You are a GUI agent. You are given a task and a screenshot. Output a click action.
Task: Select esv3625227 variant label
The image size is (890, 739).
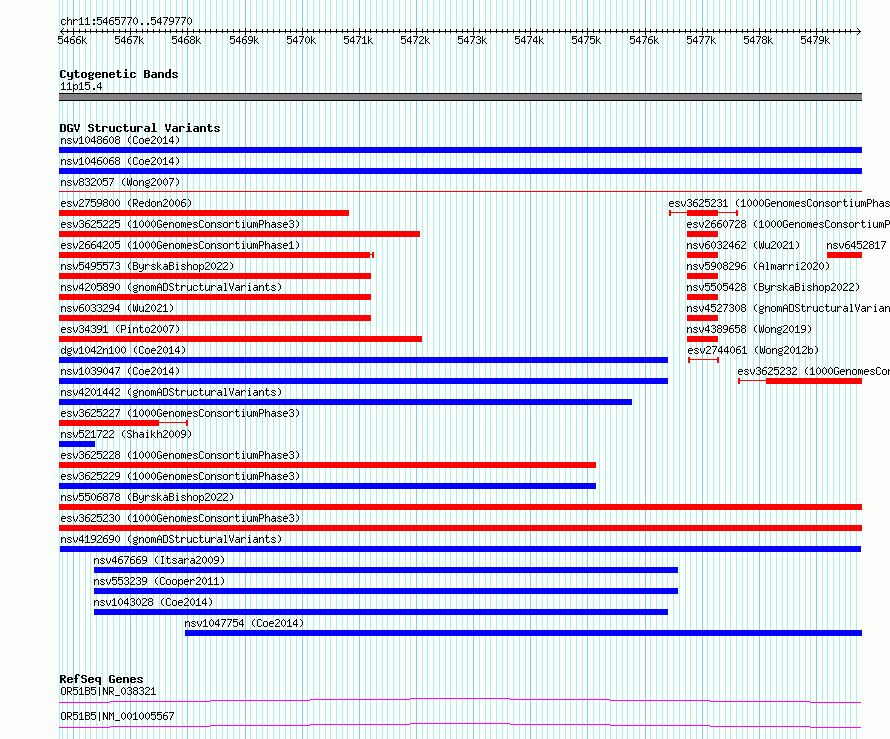(x=180, y=413)
